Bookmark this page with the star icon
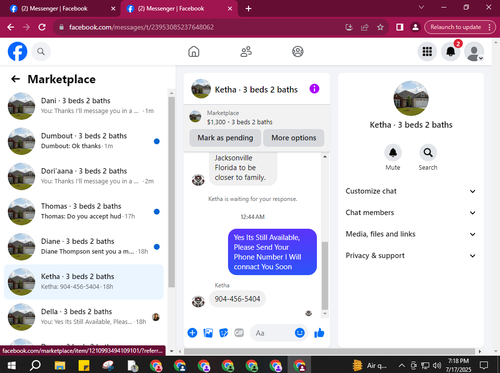 [x=380, y=27]
